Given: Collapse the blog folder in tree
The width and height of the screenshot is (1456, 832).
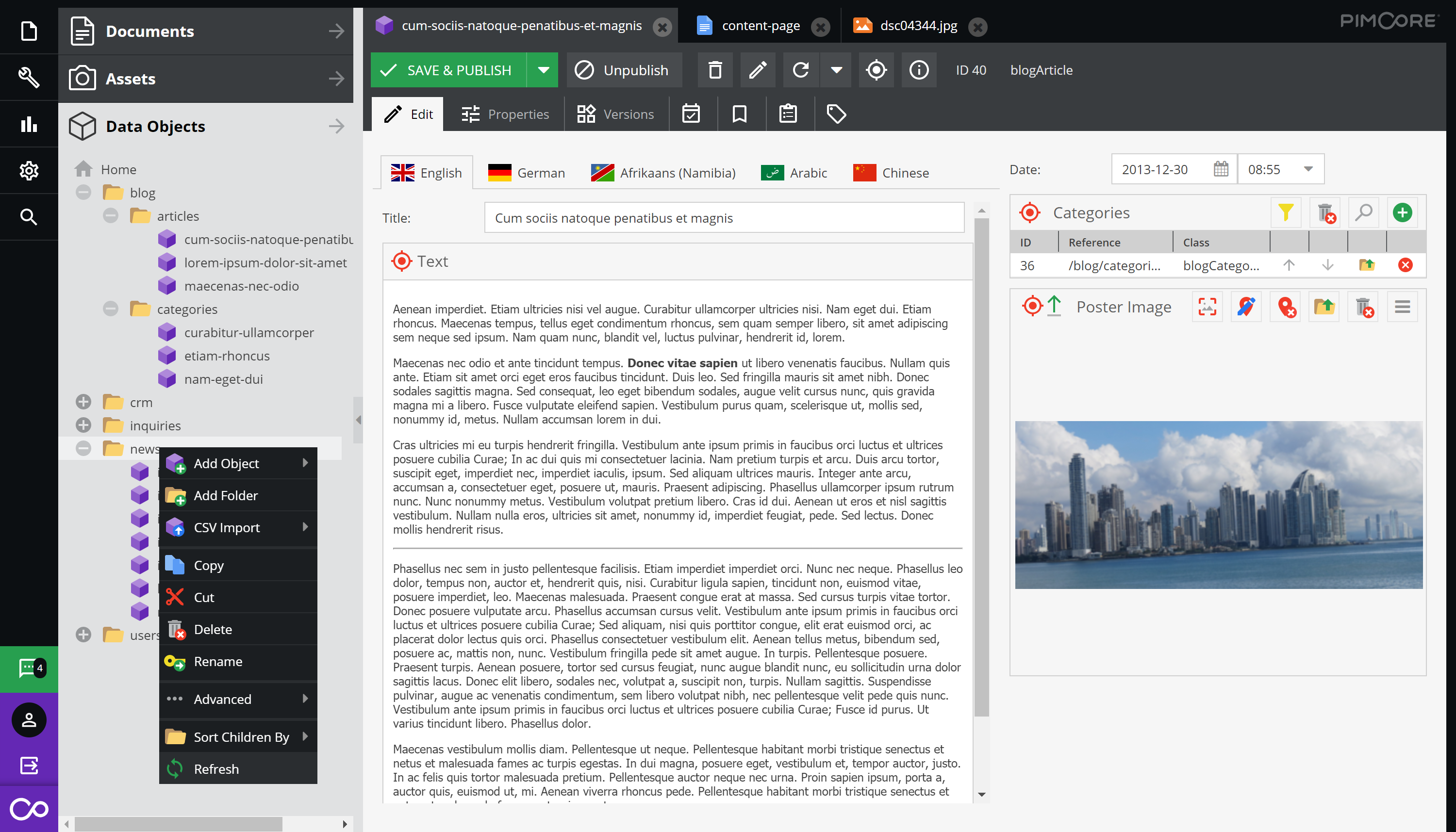Looking at the screenshot, I should click(x=83, y=193).
